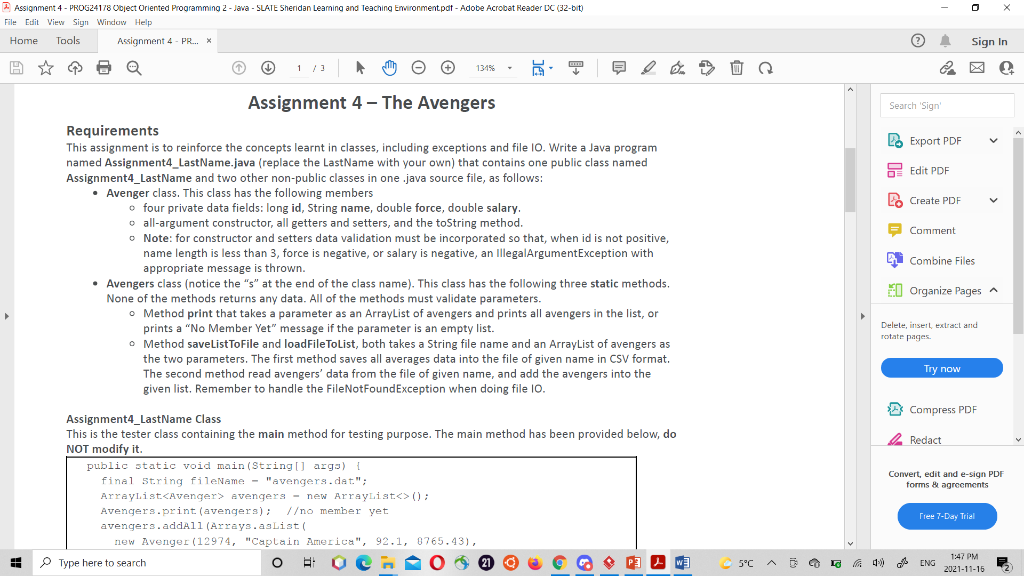Open the Help menu
This screenshot has height=576, width=1024.
pyautogui.click(x=143, y=22)
